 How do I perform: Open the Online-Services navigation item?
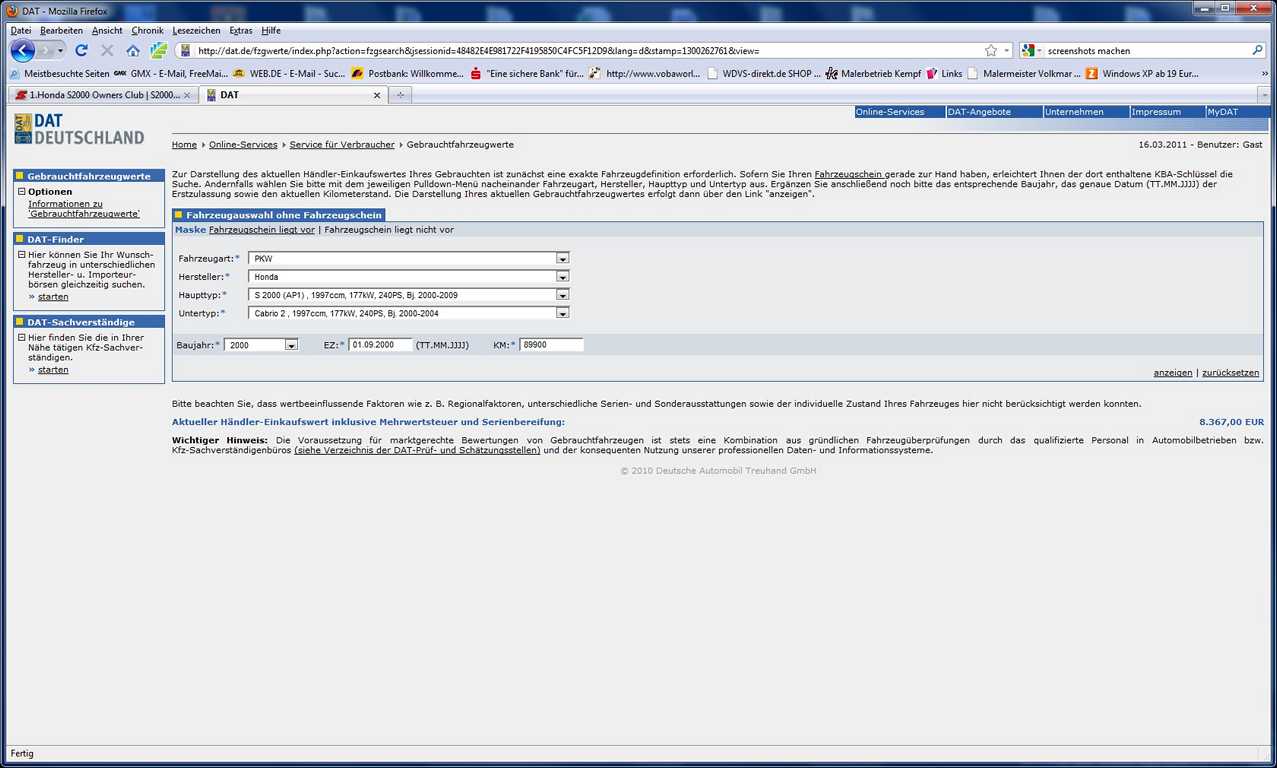890,112
